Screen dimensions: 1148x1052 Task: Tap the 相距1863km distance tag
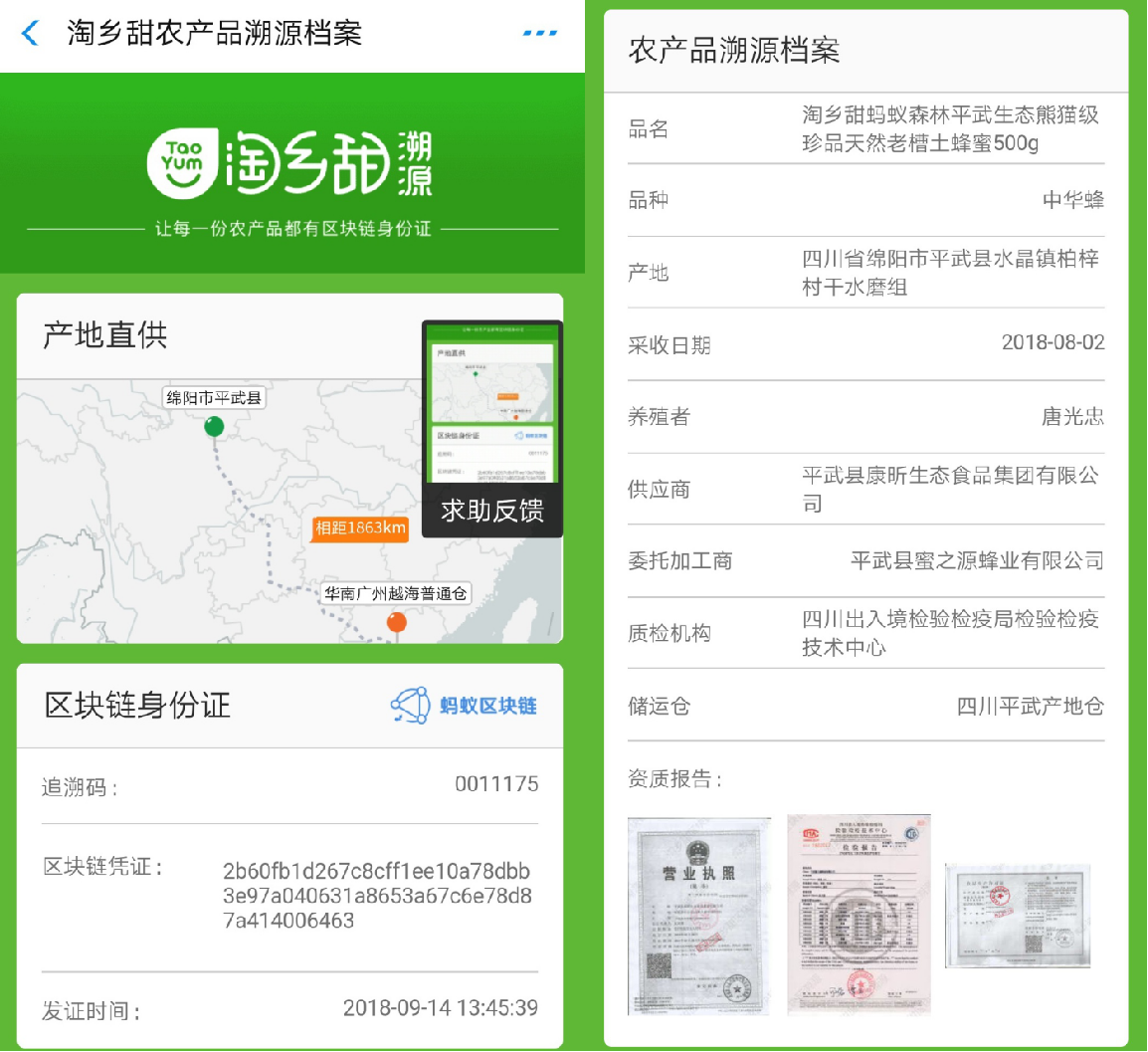tap(360, 527)
